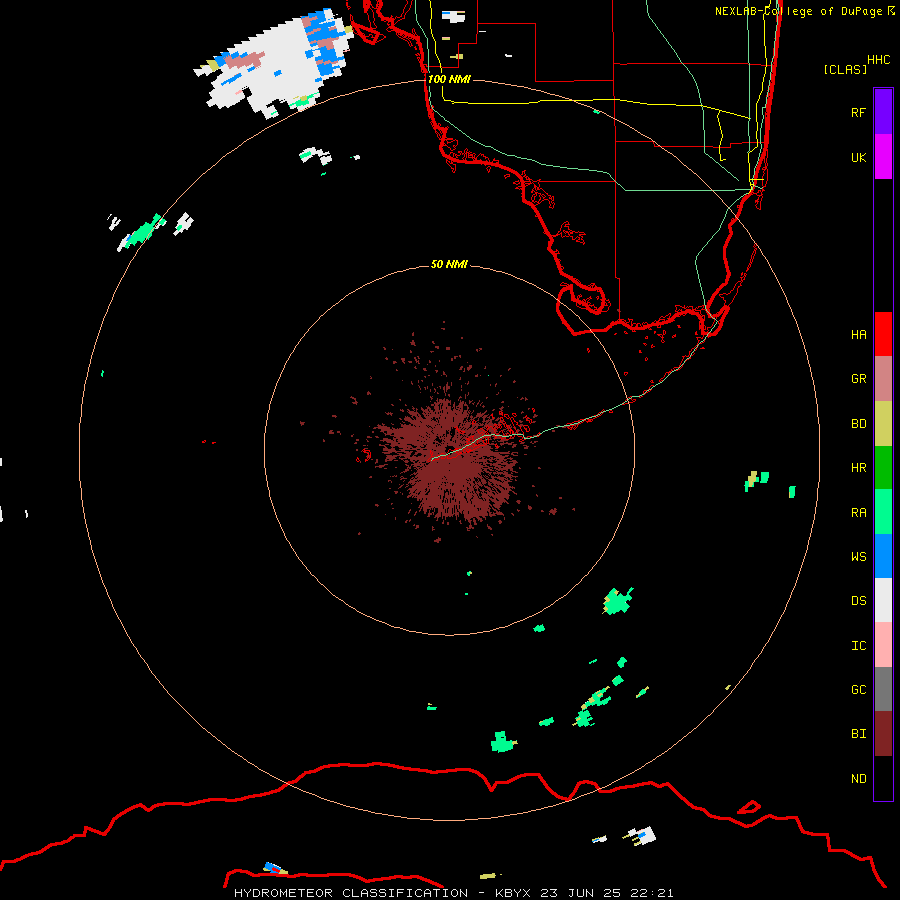The height and width of the screenshot is (900, 900).
Task: Select the GR salmon legend swatch
Action: tap(883, 379)
